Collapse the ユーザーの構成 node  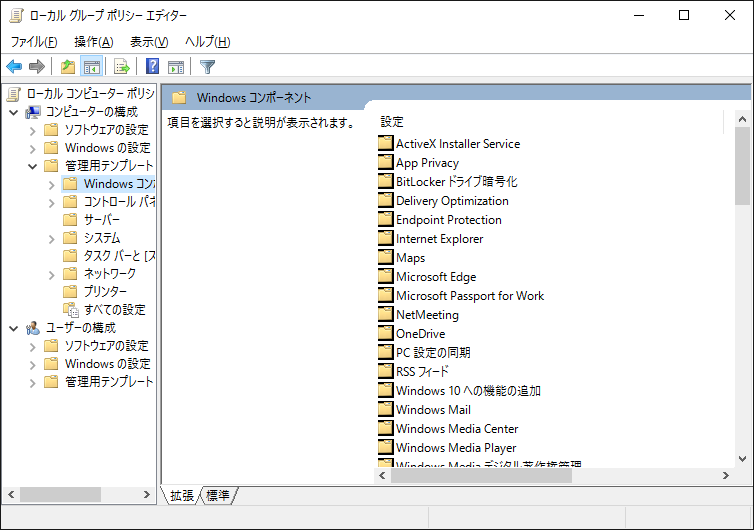[x=14, y=329]
